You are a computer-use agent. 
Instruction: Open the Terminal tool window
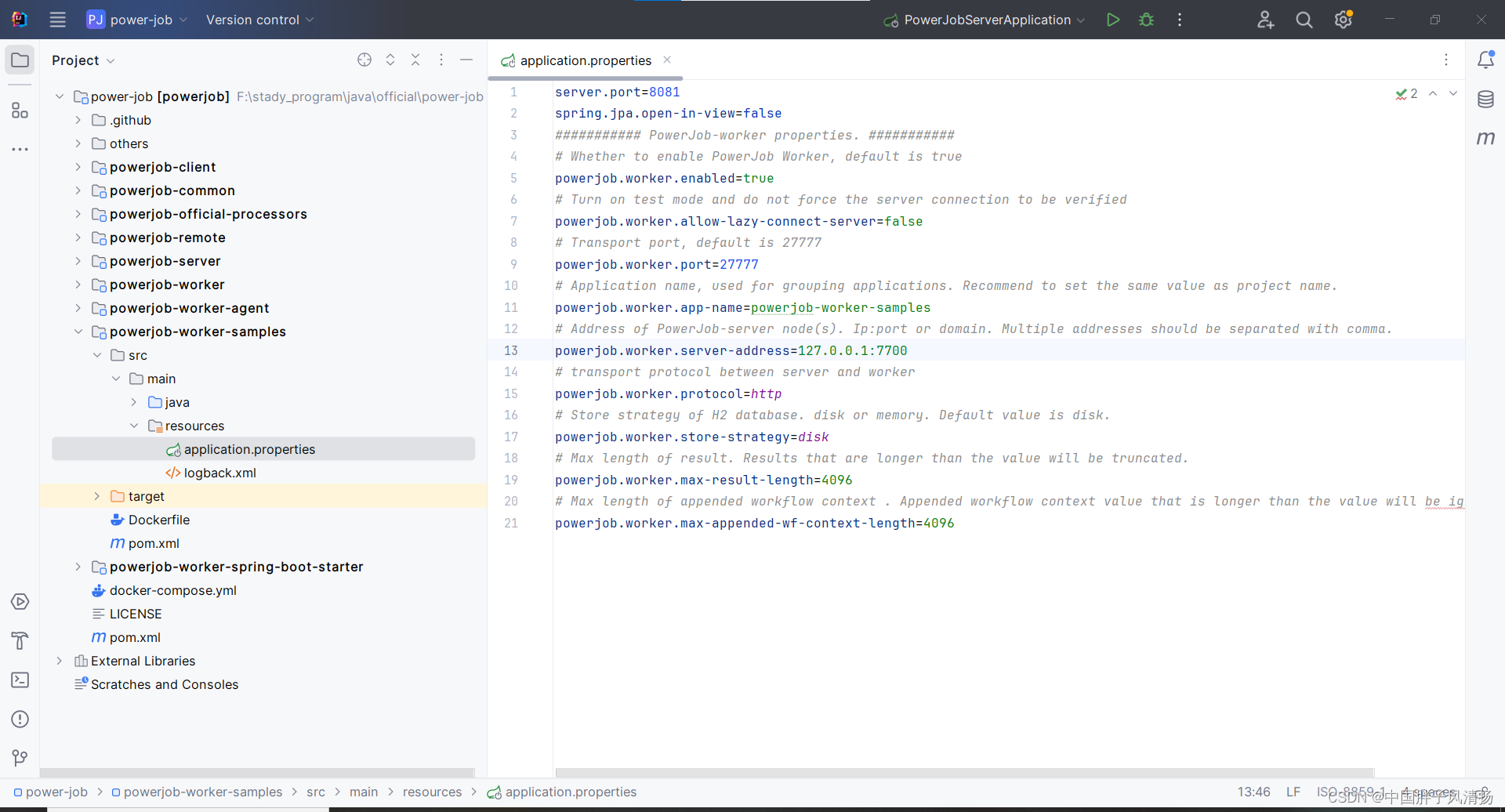pos(20,680)
